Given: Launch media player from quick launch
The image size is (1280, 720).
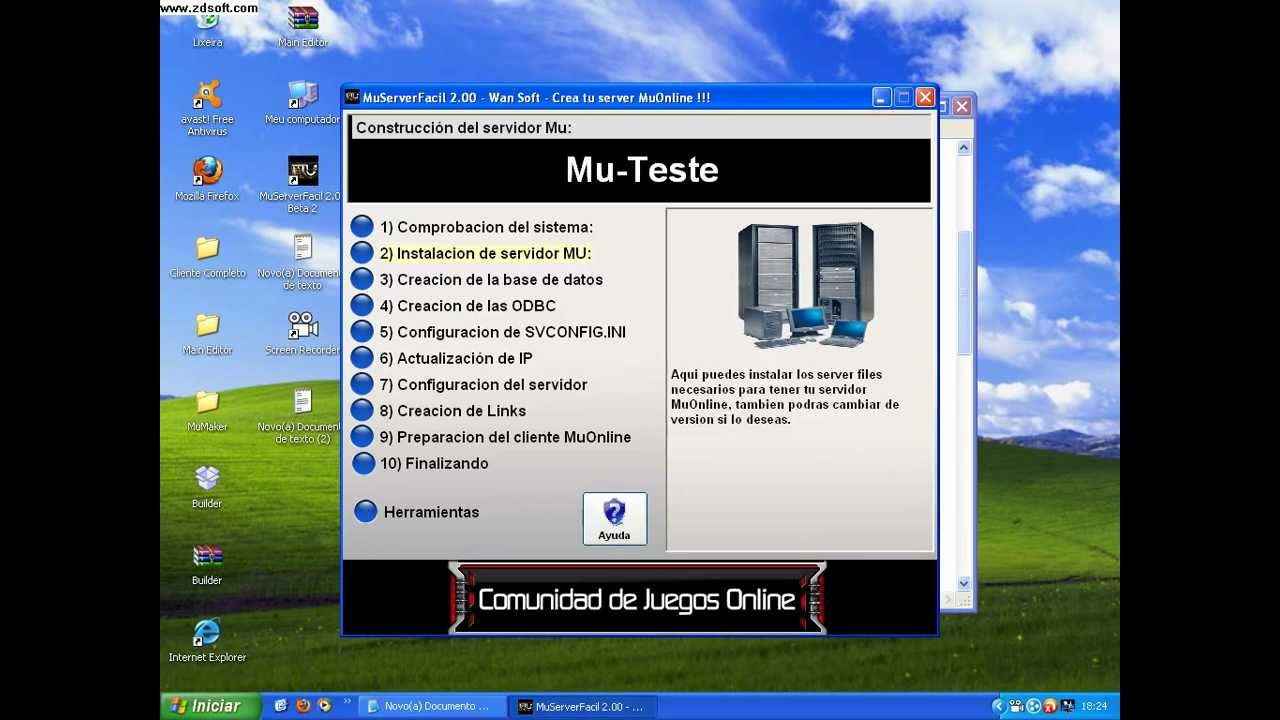Looking at the screenshot, I should click(324, 706).
